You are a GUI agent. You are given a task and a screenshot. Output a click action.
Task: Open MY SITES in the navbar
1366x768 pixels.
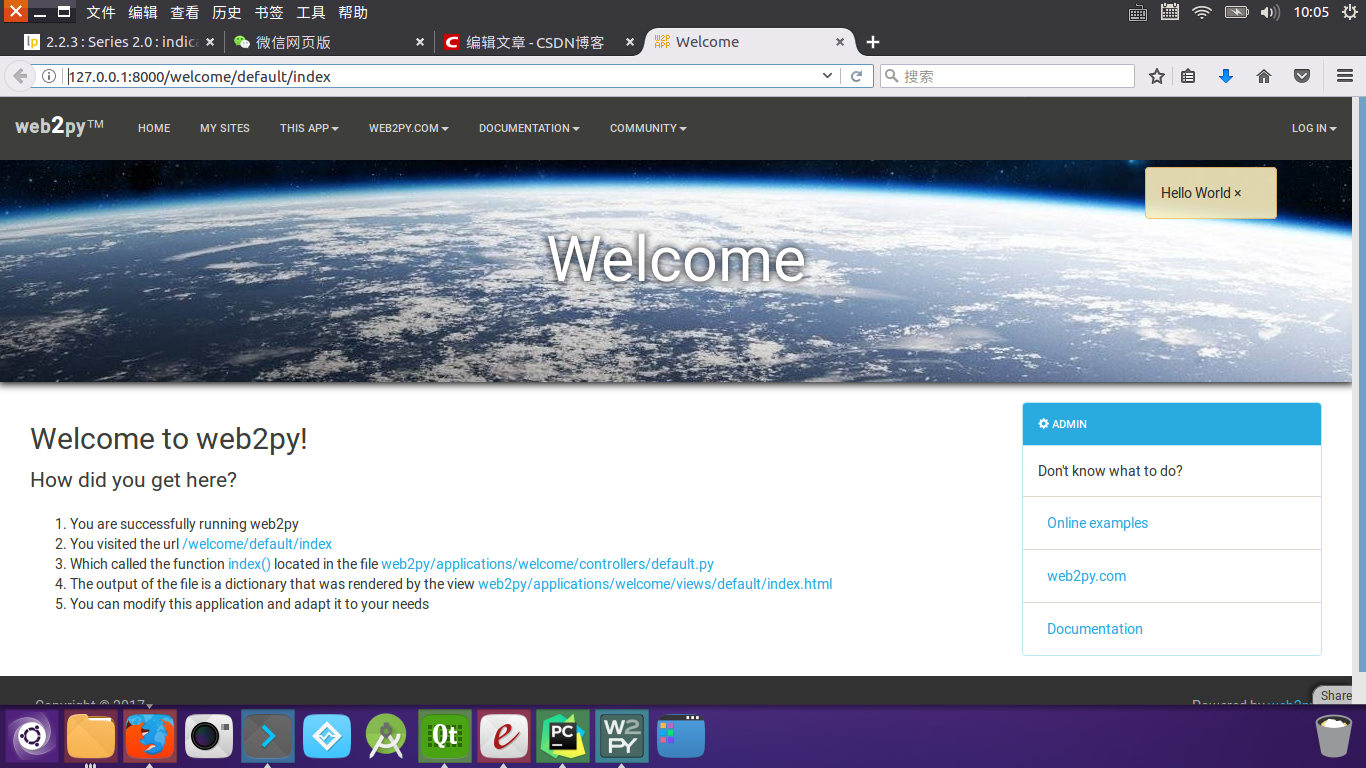click(225, 128)
